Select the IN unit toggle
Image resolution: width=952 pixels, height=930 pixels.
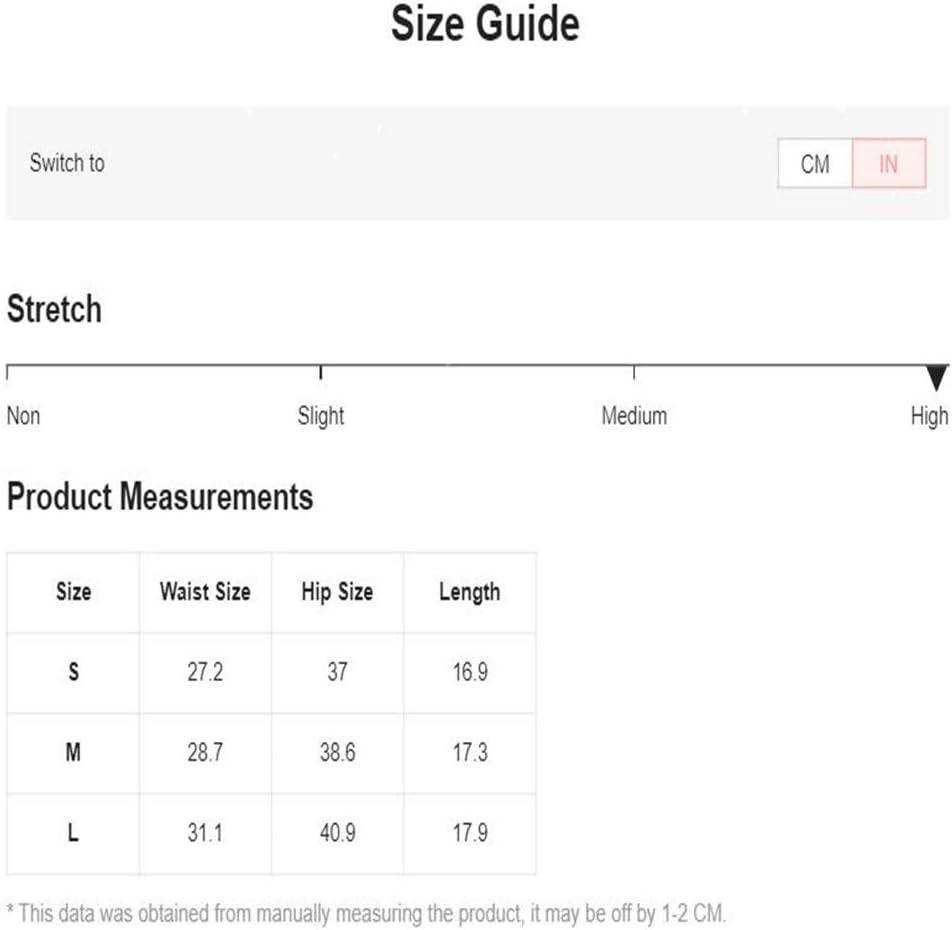[889, 163]
